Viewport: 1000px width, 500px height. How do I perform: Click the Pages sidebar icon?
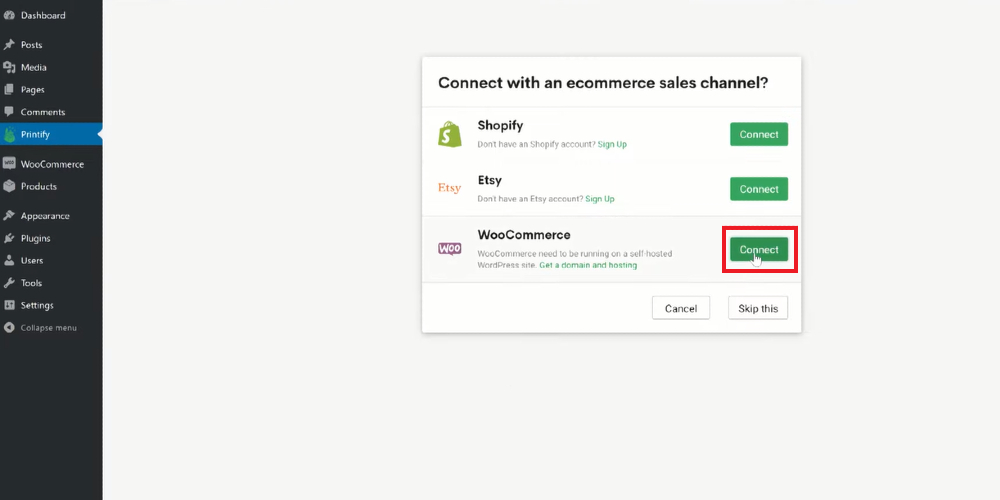tap(9, 89)
